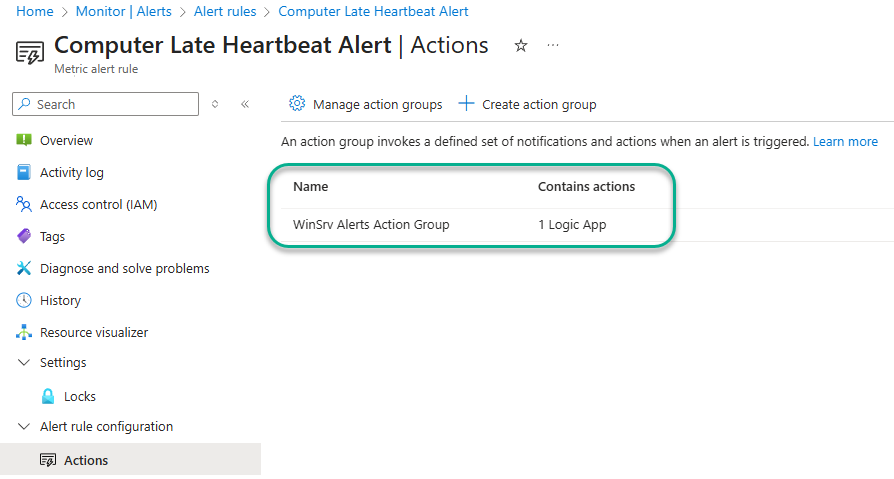
Task: Select Alert rule configuration label
Action: pos(107,427)
